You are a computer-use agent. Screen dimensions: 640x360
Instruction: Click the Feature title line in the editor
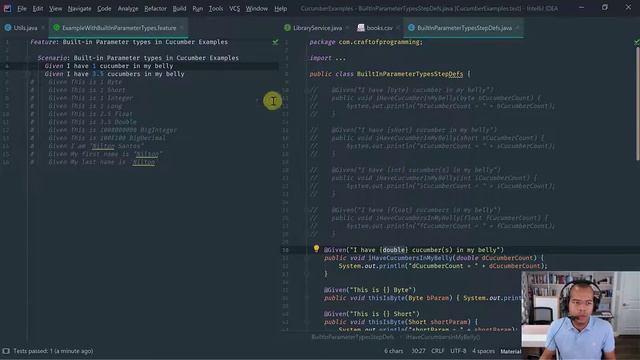(129, 42)
